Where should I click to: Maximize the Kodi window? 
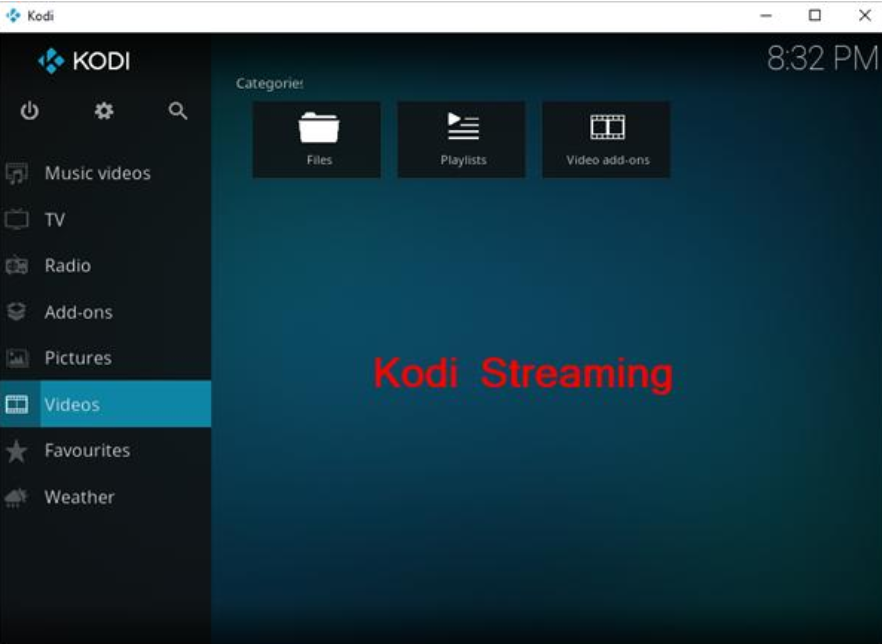tap(815, 15)
